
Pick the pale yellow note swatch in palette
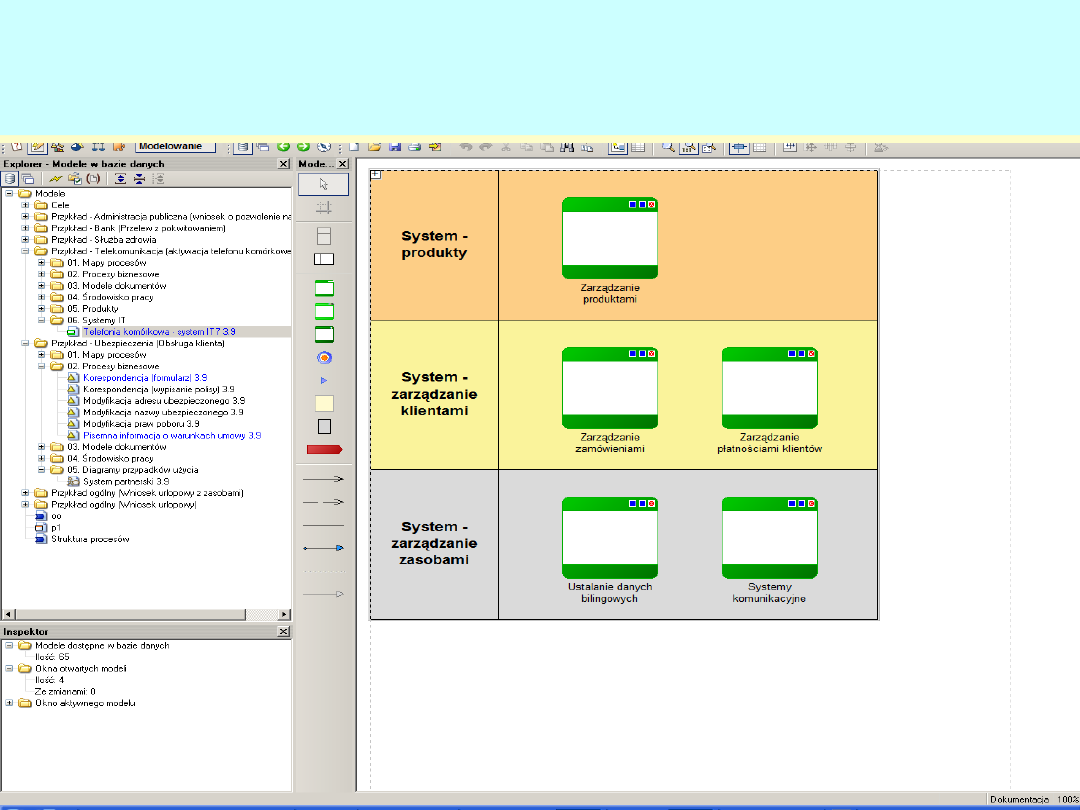324,404
